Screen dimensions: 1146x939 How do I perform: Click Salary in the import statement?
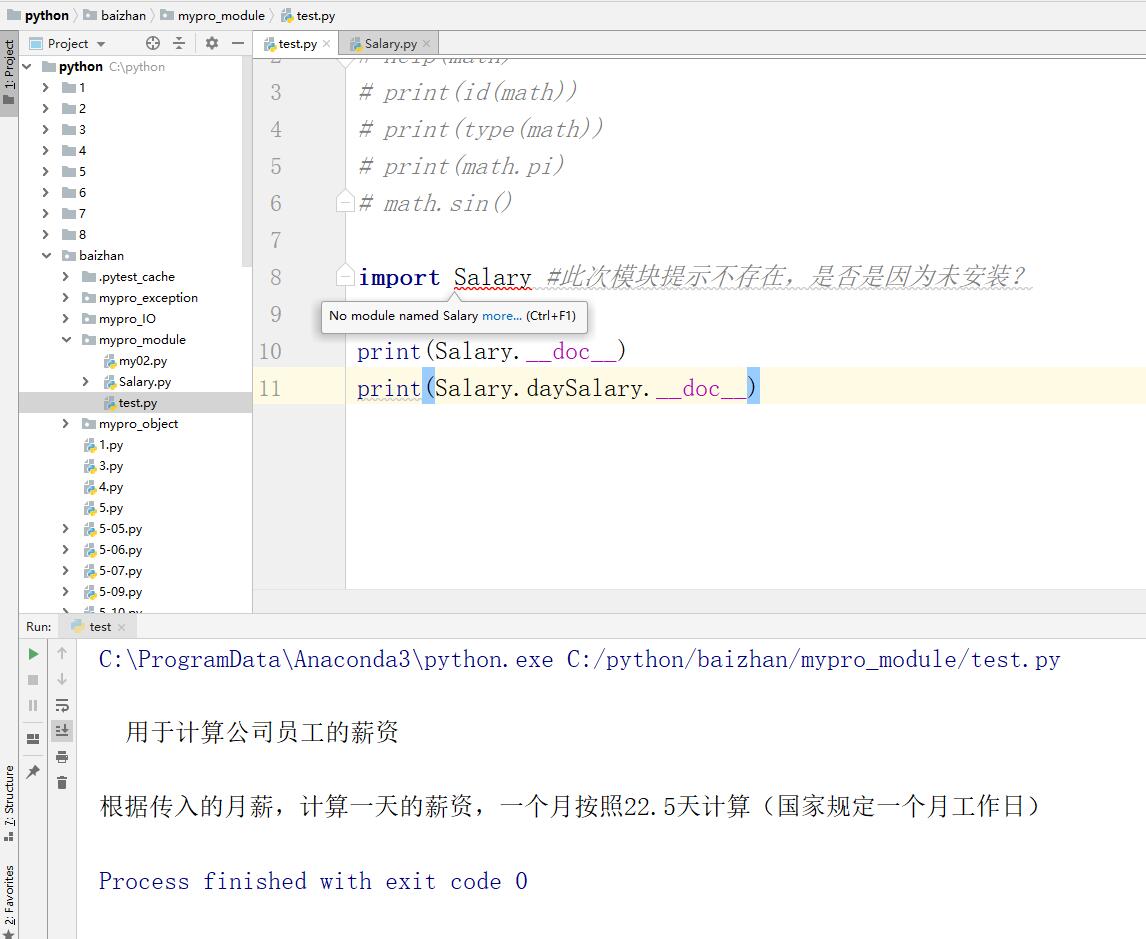pyautogui.click(x=493, y=278)
